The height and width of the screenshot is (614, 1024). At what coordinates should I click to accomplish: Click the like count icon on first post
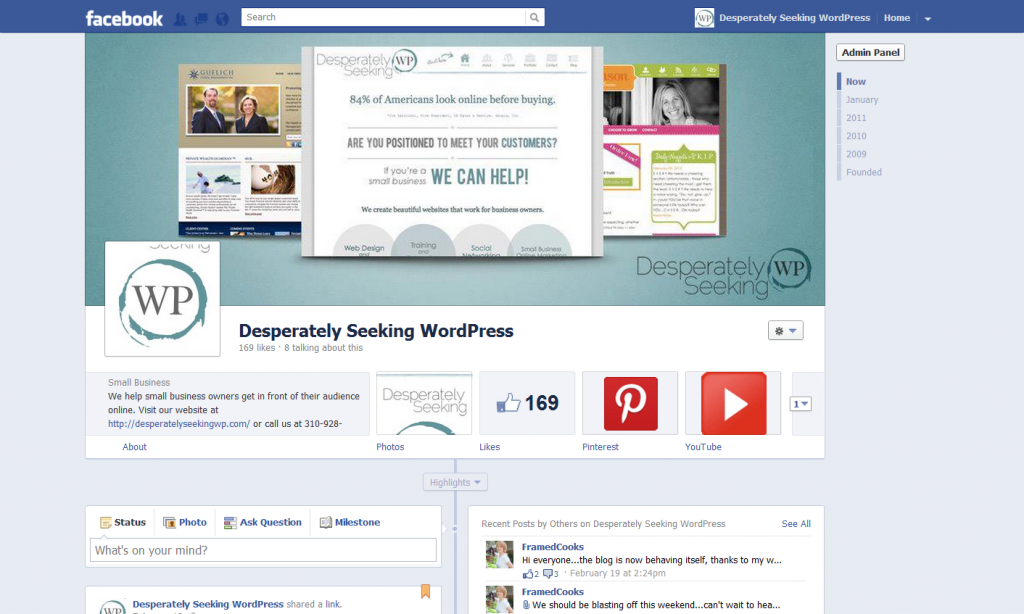coord(530,574)
